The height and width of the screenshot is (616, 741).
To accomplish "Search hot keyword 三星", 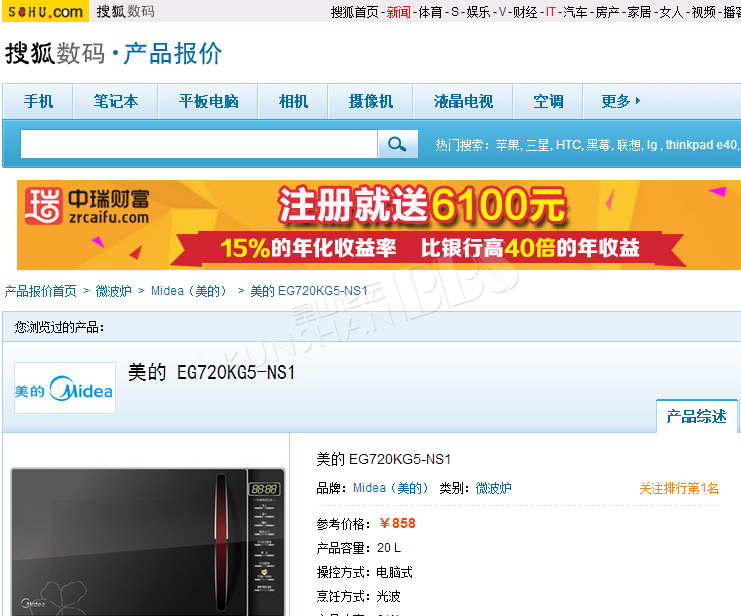I will pyautogui.click(x=537, y=145).
